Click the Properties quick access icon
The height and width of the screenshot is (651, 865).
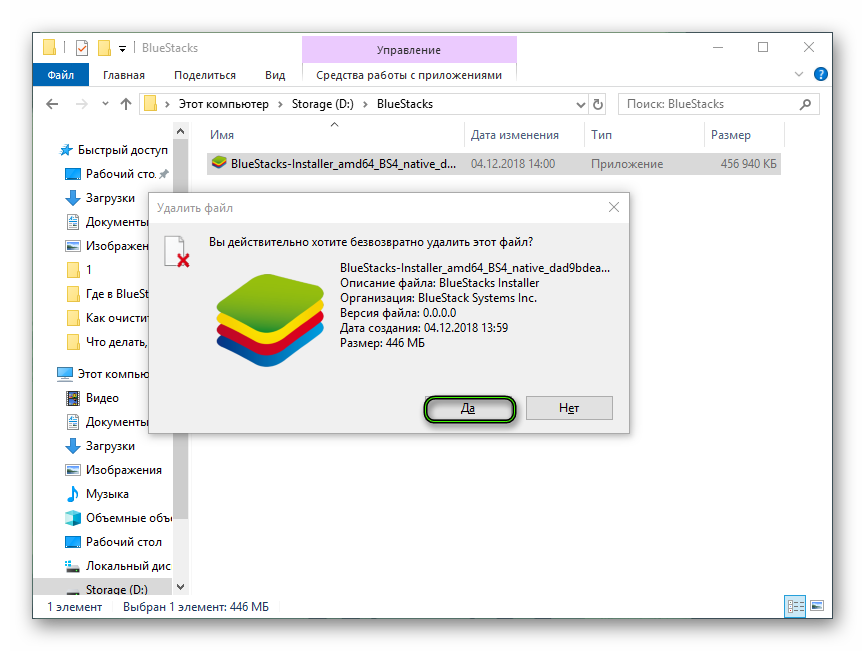tap(82, 48)
